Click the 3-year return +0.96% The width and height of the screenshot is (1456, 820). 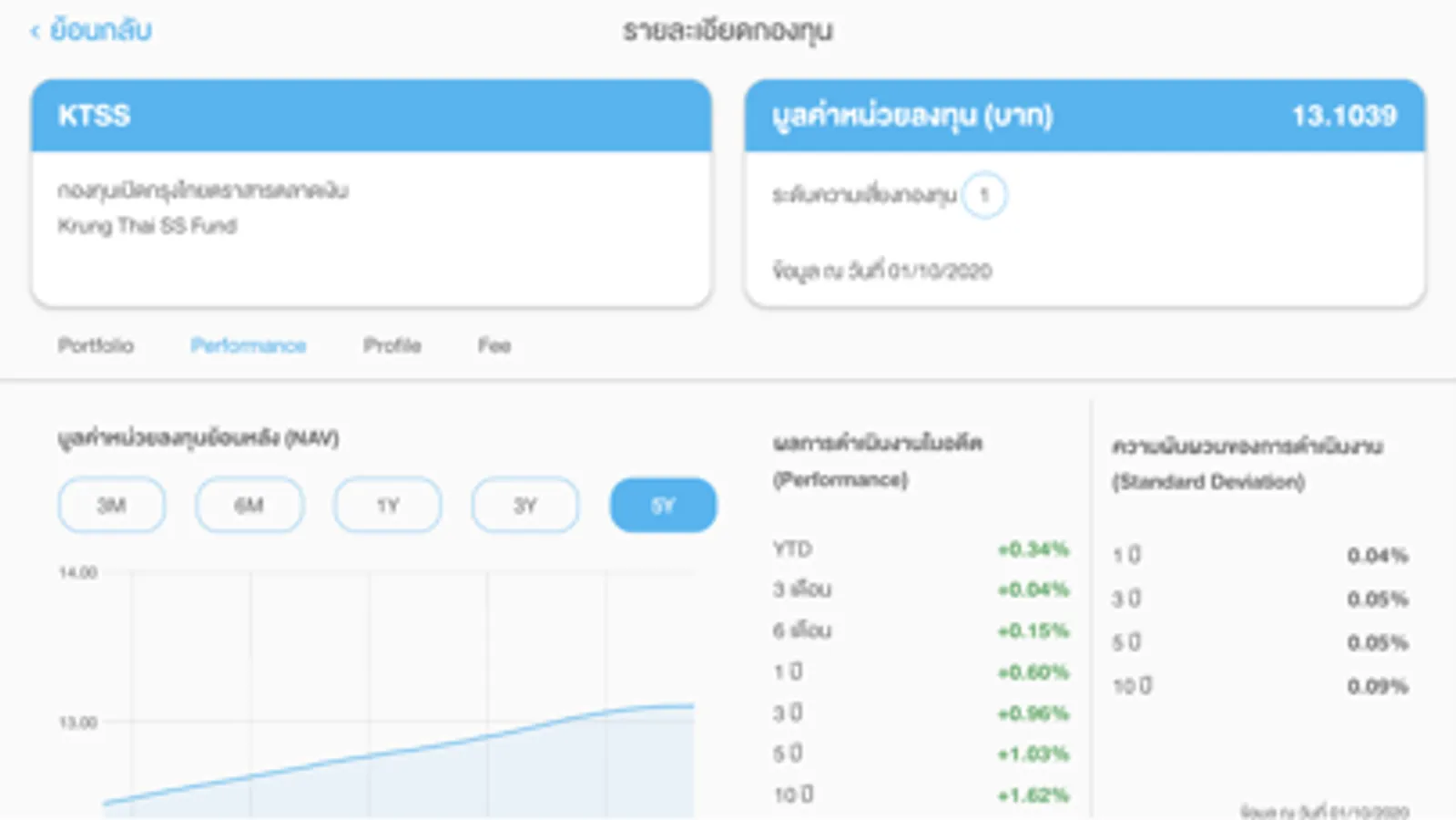click(1033, 712)
